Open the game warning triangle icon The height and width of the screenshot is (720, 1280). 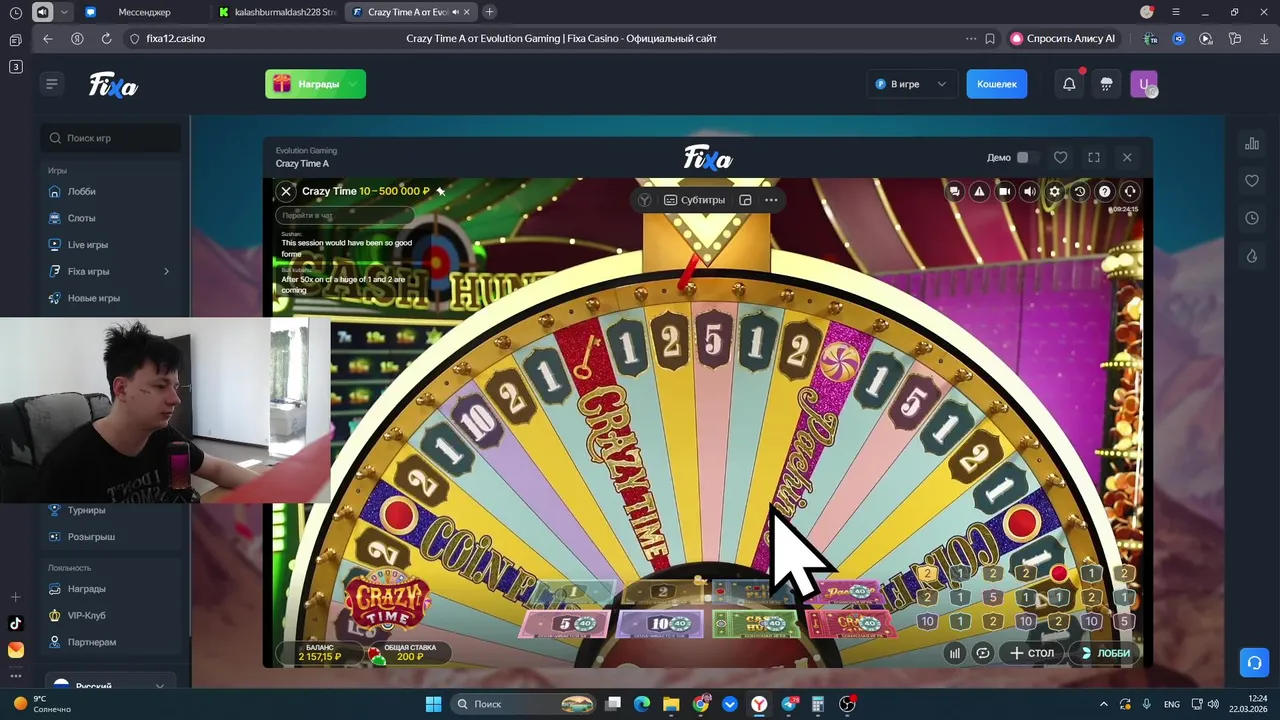[980, 191]
